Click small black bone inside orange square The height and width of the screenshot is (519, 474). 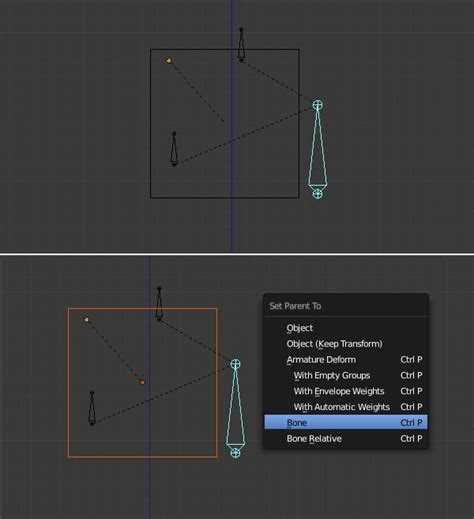pyautogui.click(x=92, y=408)
